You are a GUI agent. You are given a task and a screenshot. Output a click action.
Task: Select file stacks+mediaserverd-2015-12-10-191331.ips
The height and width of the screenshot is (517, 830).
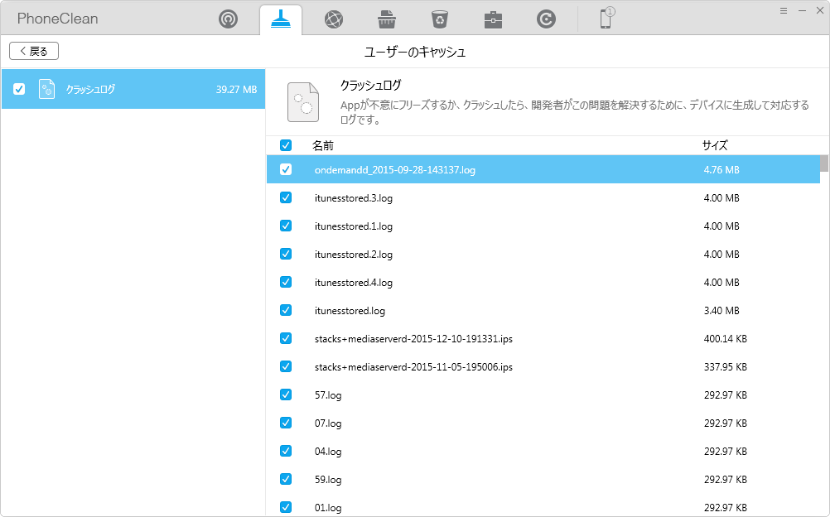click(413, 339)
